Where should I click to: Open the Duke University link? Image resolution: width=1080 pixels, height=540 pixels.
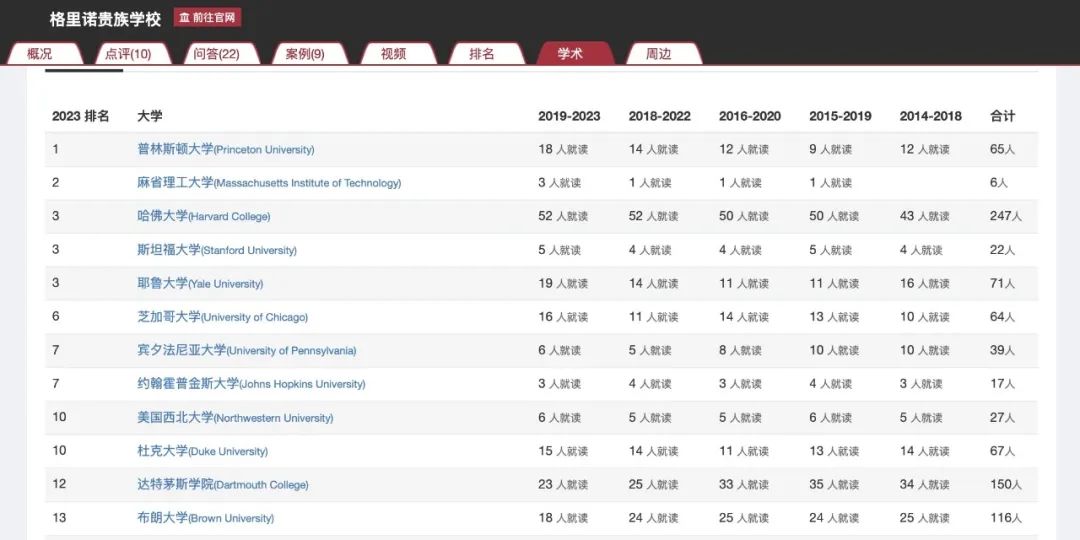tap(202, 451)
